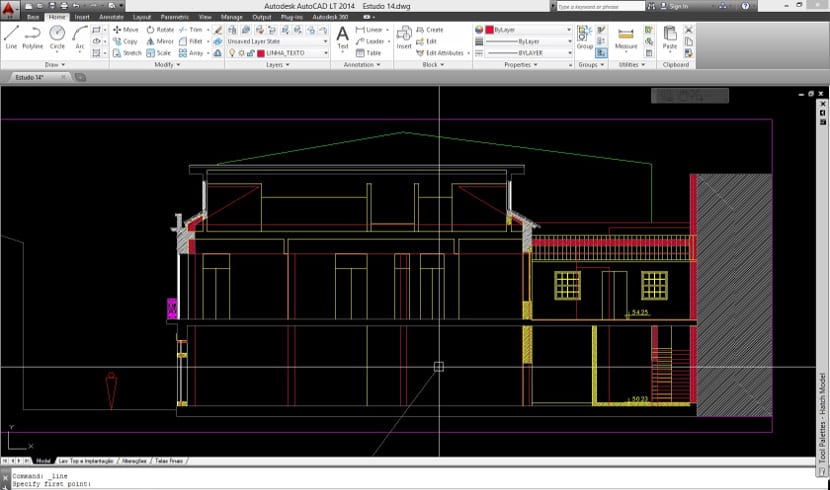
Task: Open the Insert block tool
Action: pyautogui.click(x=404, y=37)
